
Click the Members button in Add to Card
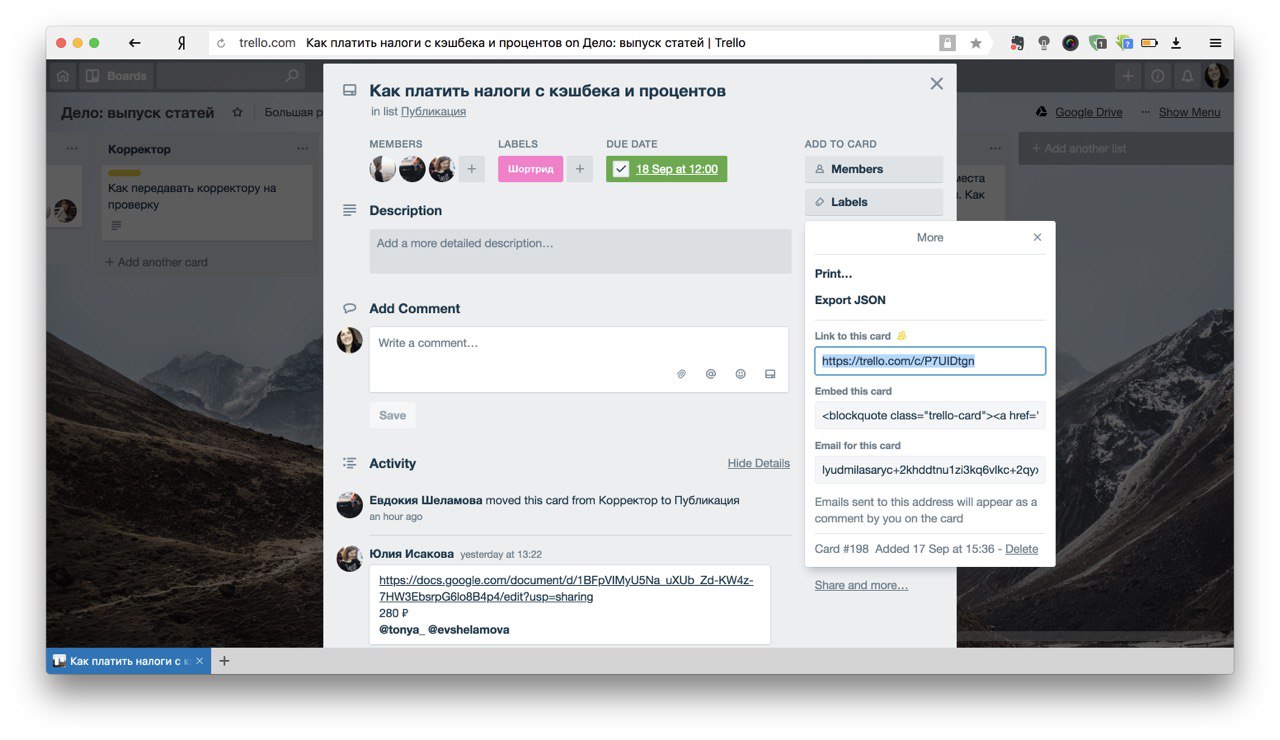pos(873,169)
